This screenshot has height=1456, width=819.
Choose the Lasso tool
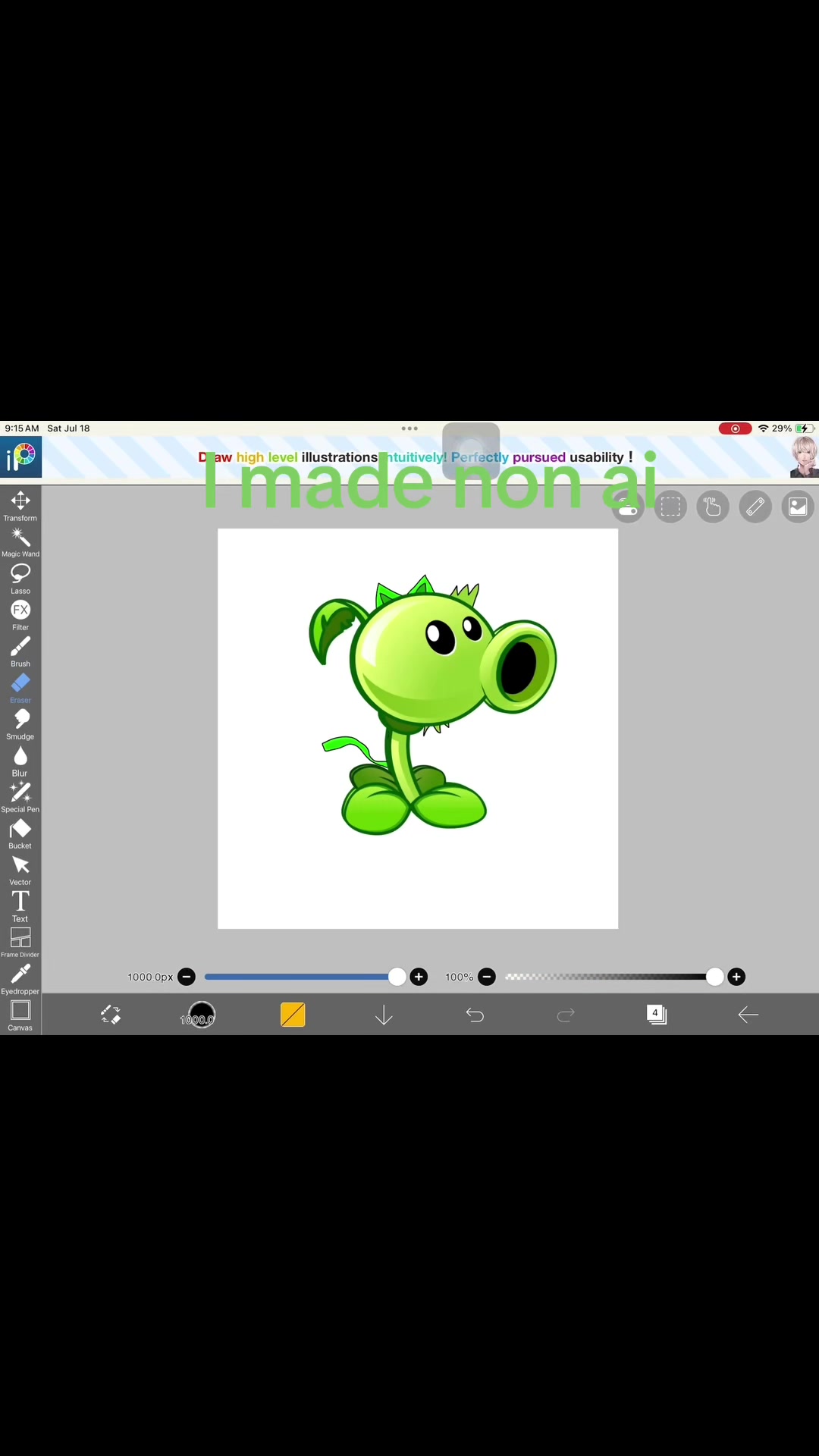coord(20,579)
